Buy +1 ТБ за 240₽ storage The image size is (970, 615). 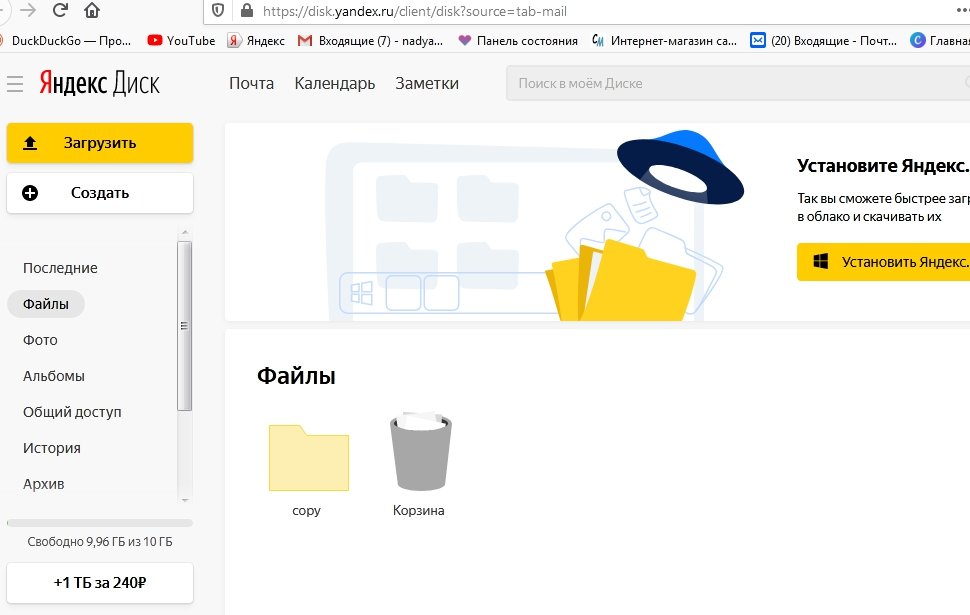pyautogui.click(x=100, y=583)
